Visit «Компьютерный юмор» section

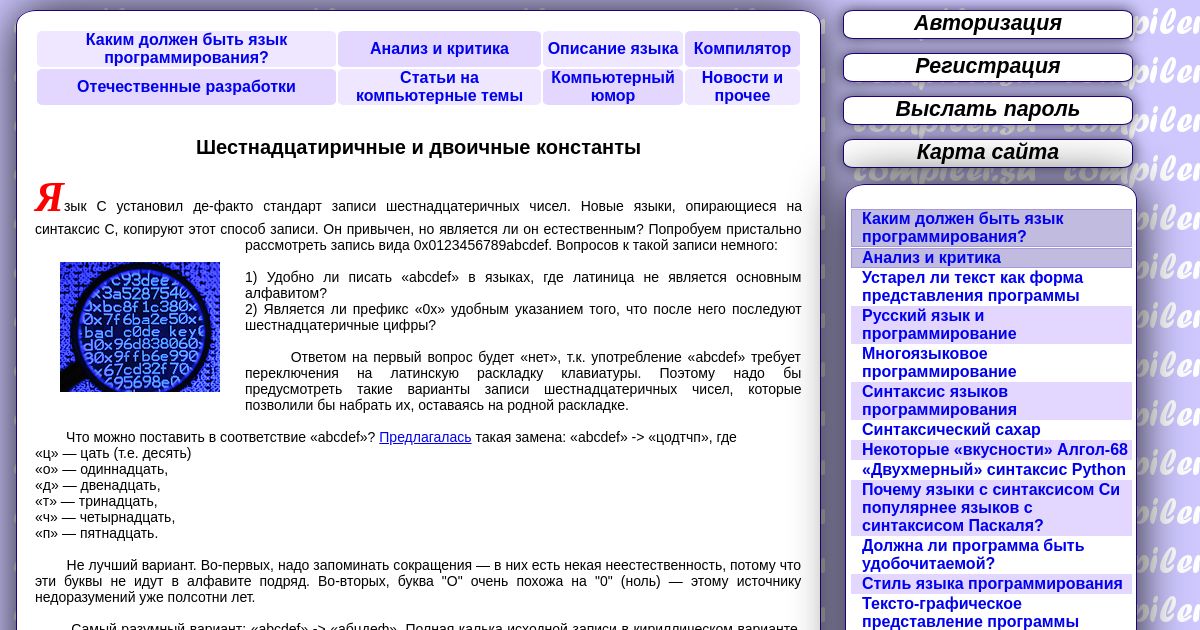[x=613, y=87]
